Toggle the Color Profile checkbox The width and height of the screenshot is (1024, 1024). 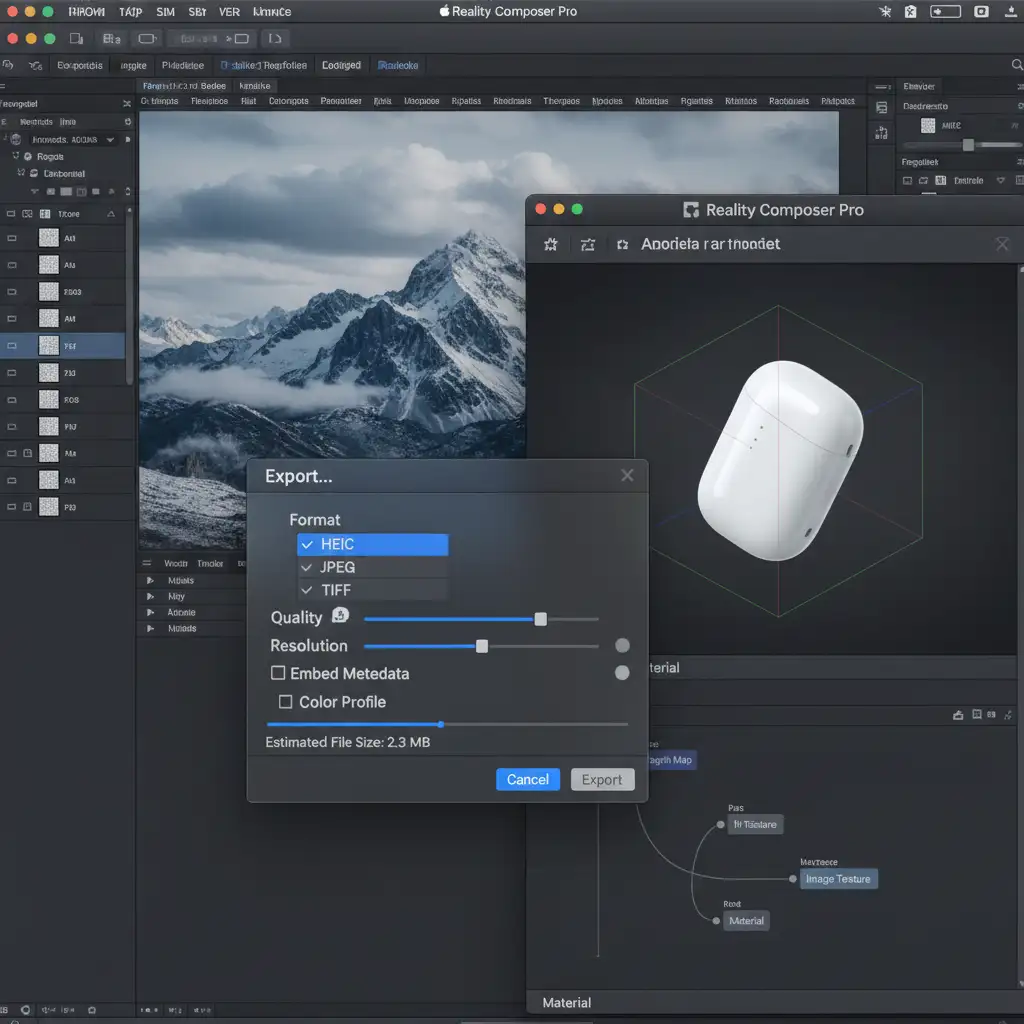[286, 701]
